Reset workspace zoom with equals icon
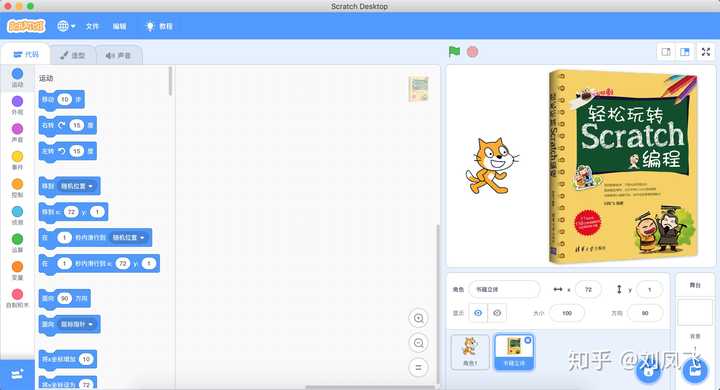Image resolution: width=720 pixels, height=390 pixels. click(418, 367)
